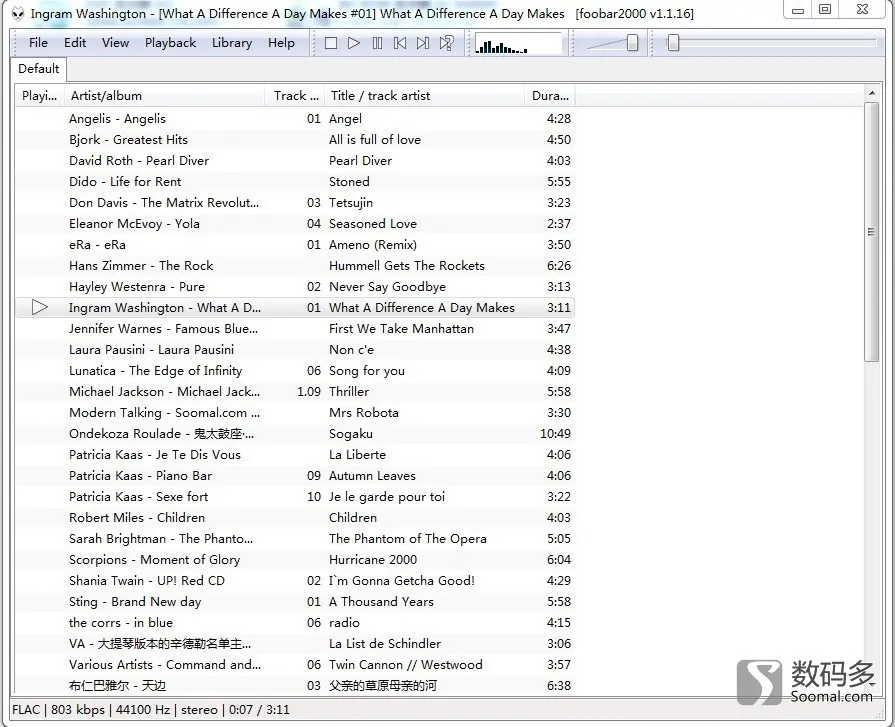Maximize the foobar2000 window
895x727 pixels.
pos(825,10)
